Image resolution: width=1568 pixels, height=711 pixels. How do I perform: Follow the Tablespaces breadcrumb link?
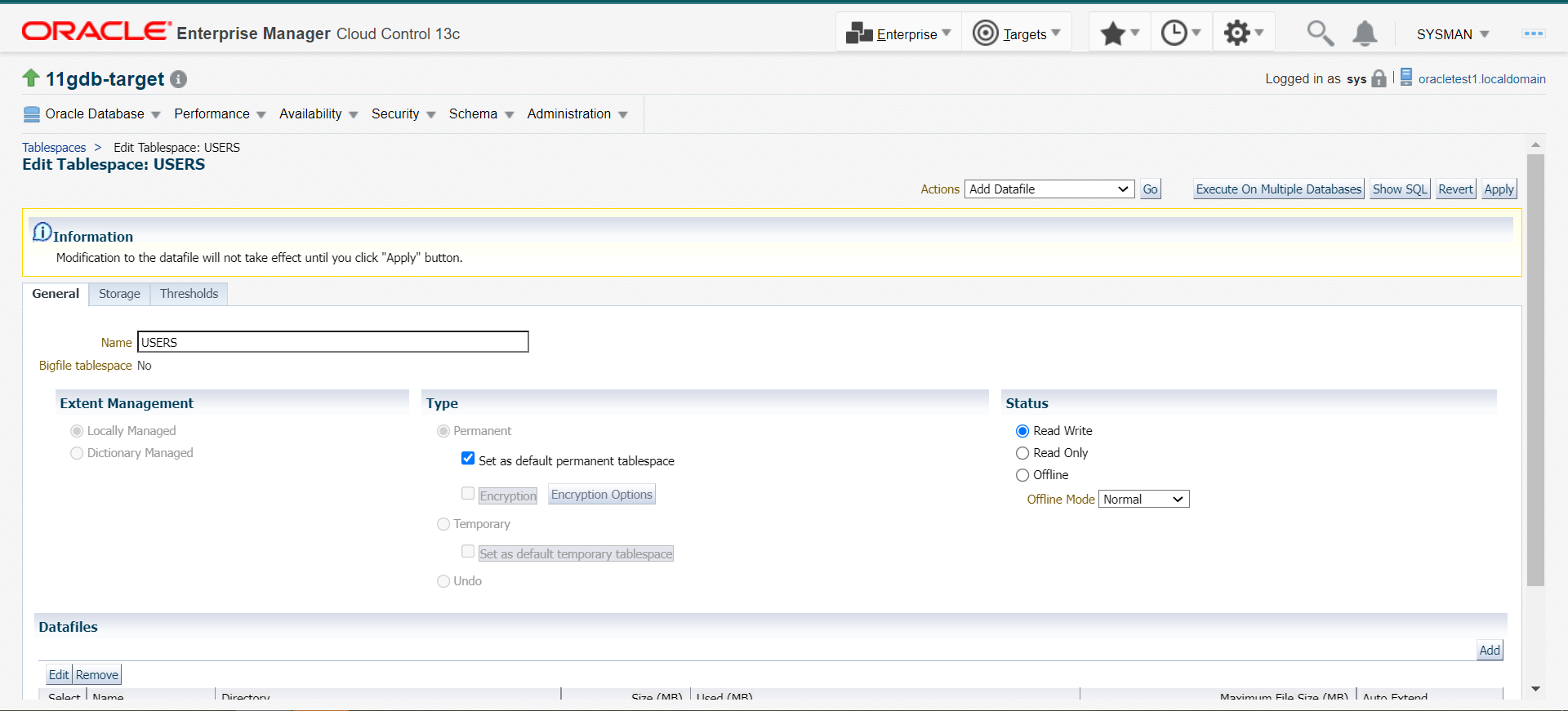click(x=54, y=148)
